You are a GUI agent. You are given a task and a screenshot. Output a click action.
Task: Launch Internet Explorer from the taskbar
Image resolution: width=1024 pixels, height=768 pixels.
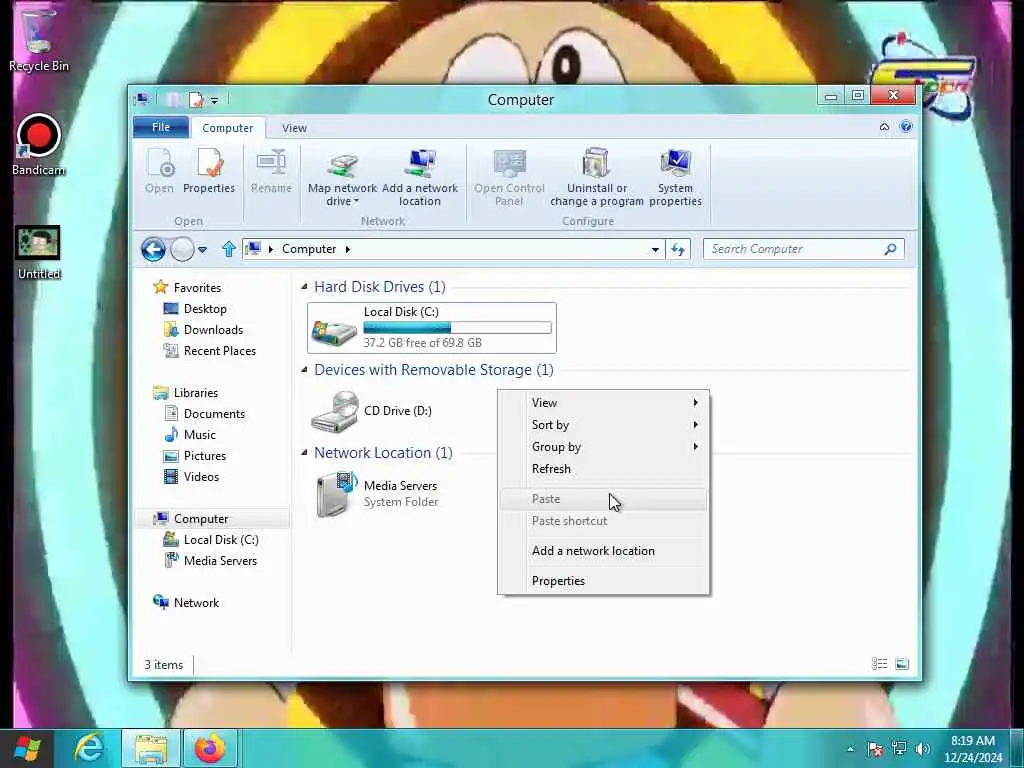click(x=88, y=748)
